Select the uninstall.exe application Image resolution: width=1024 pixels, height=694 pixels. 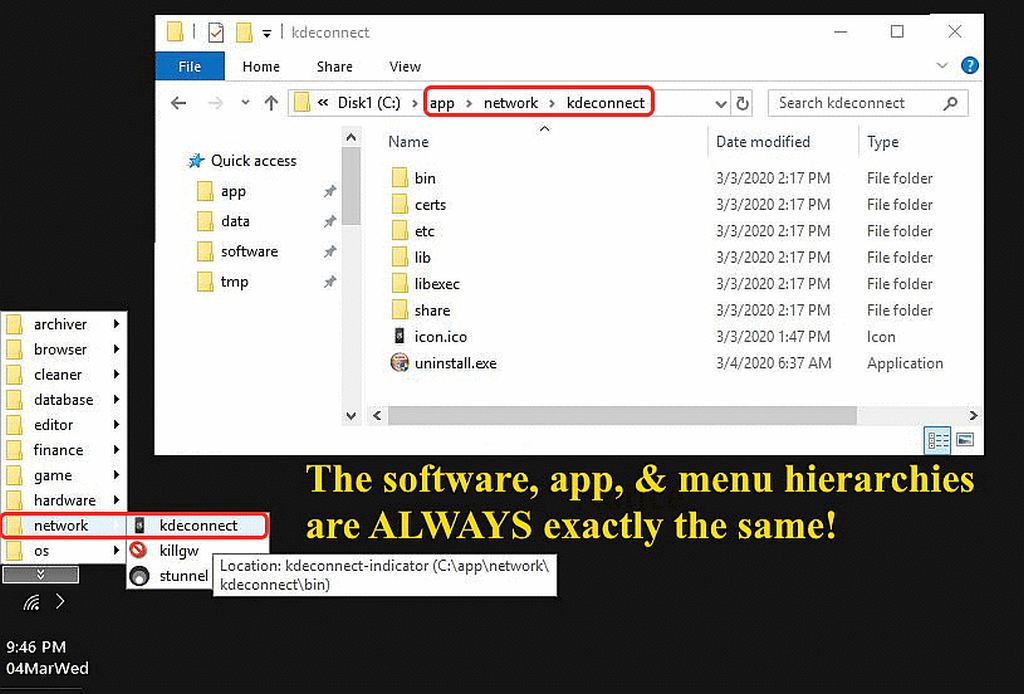click(455, 363)
